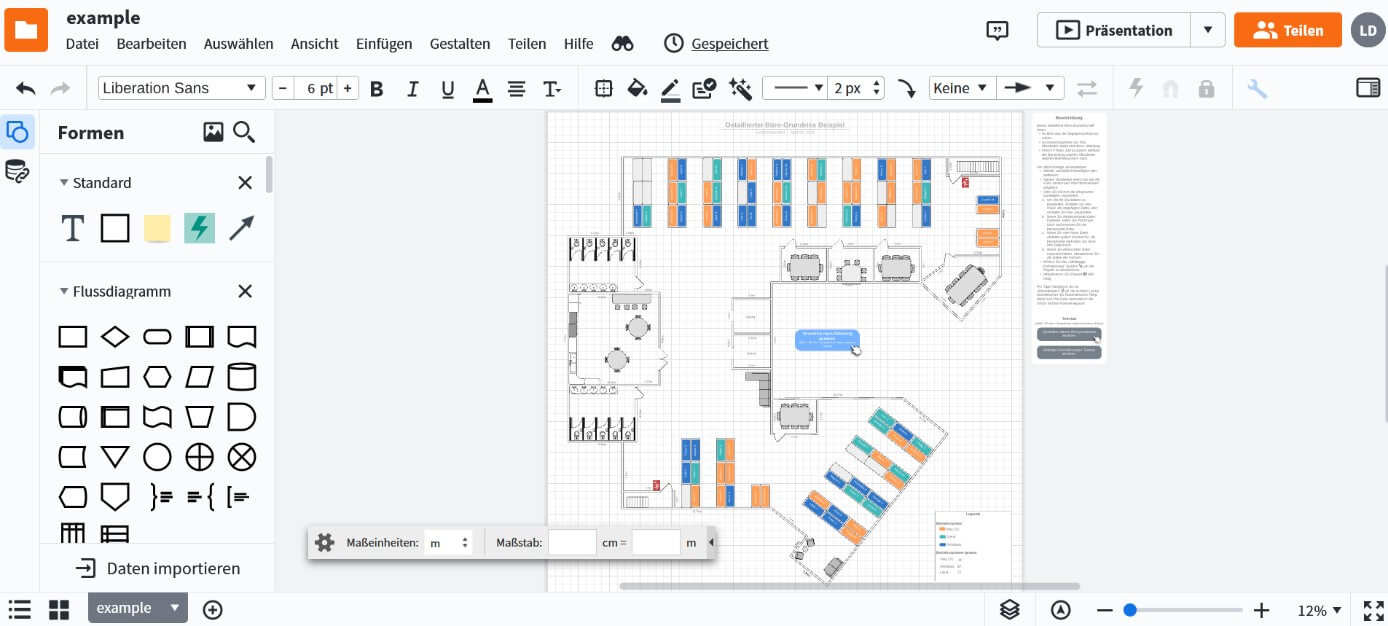Screen dimensions: 1388x626
Task: Open line style dropdown
Action: point(796,88)
